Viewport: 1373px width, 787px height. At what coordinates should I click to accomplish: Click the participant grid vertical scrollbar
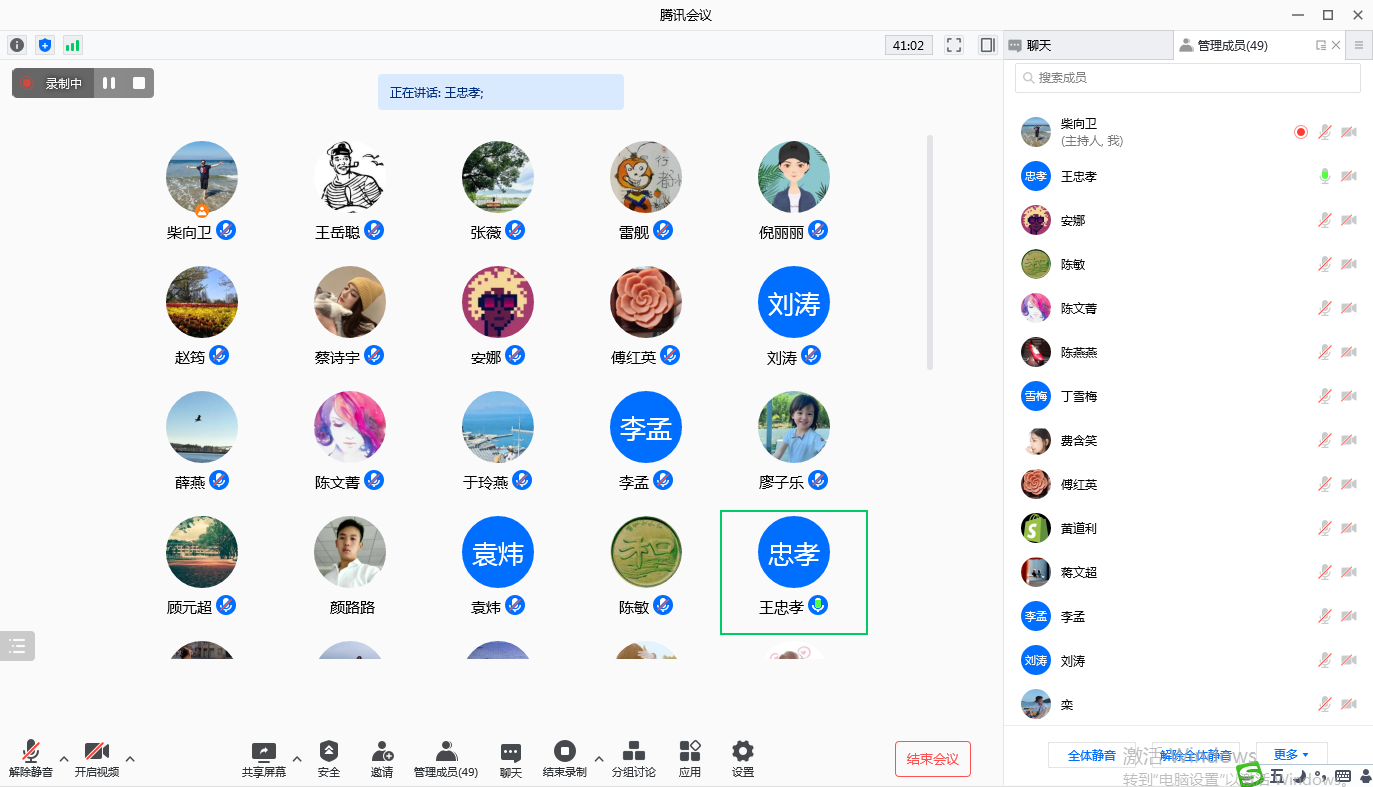931,252
